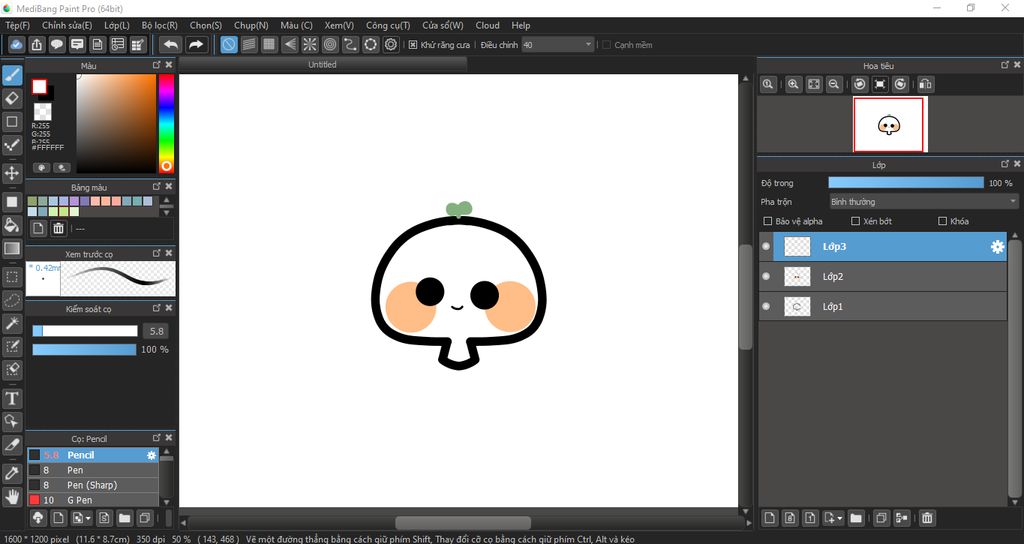
Task: Undock the Hoa tiêu navigator panel
Action: coord(1005,65)
